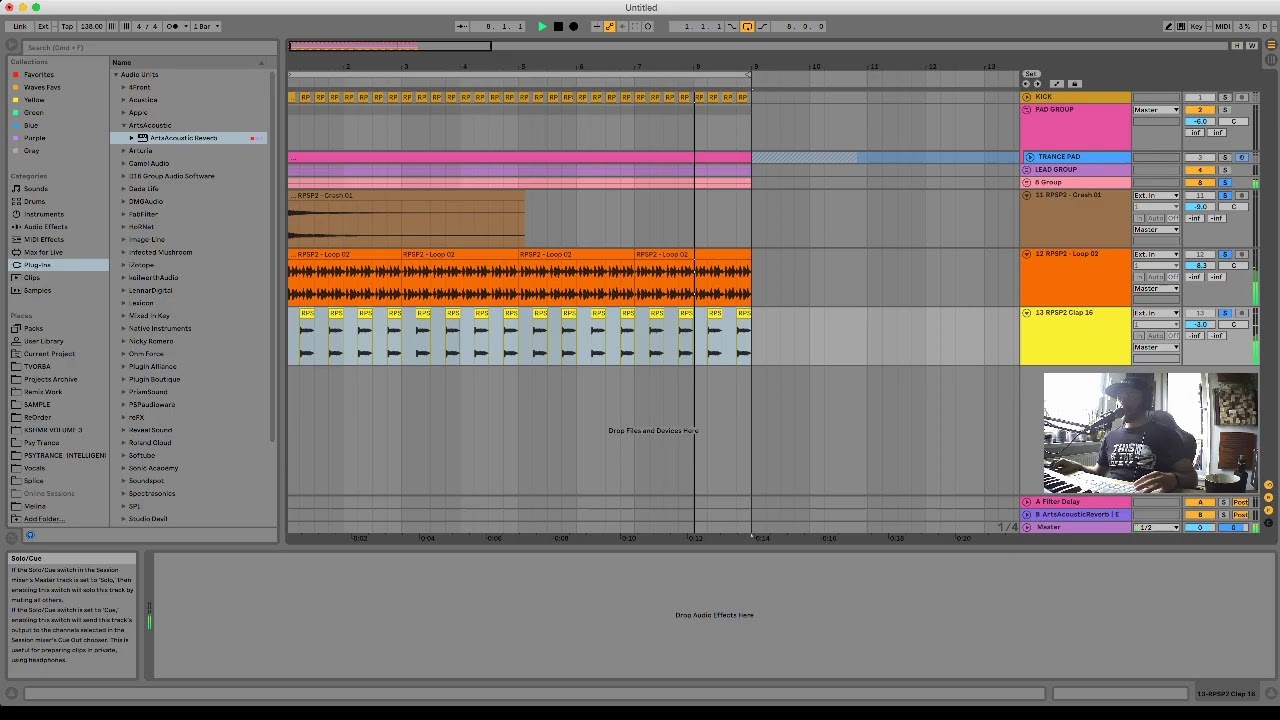Fold PAD GROUP track
Viewport: 1280px width, 720px height.
pyautogui.click(x=1026, y=110)
